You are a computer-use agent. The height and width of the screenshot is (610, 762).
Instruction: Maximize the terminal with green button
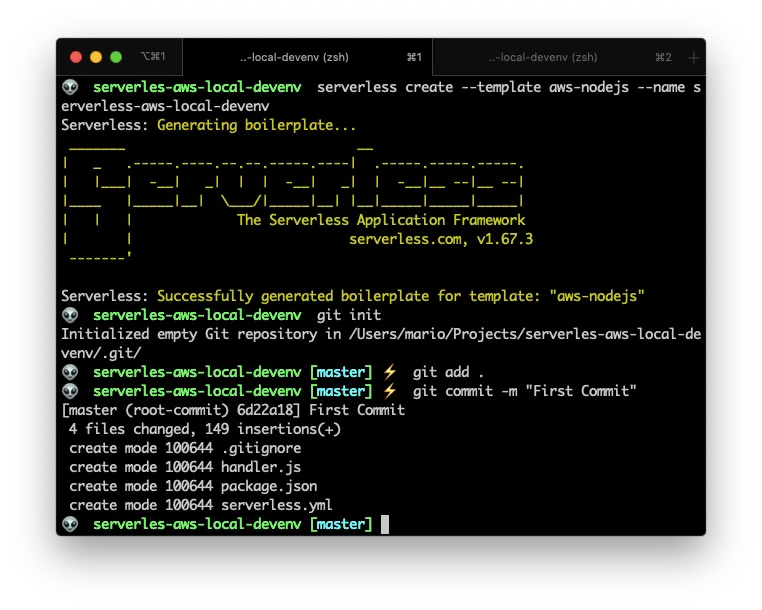point(116,57)
